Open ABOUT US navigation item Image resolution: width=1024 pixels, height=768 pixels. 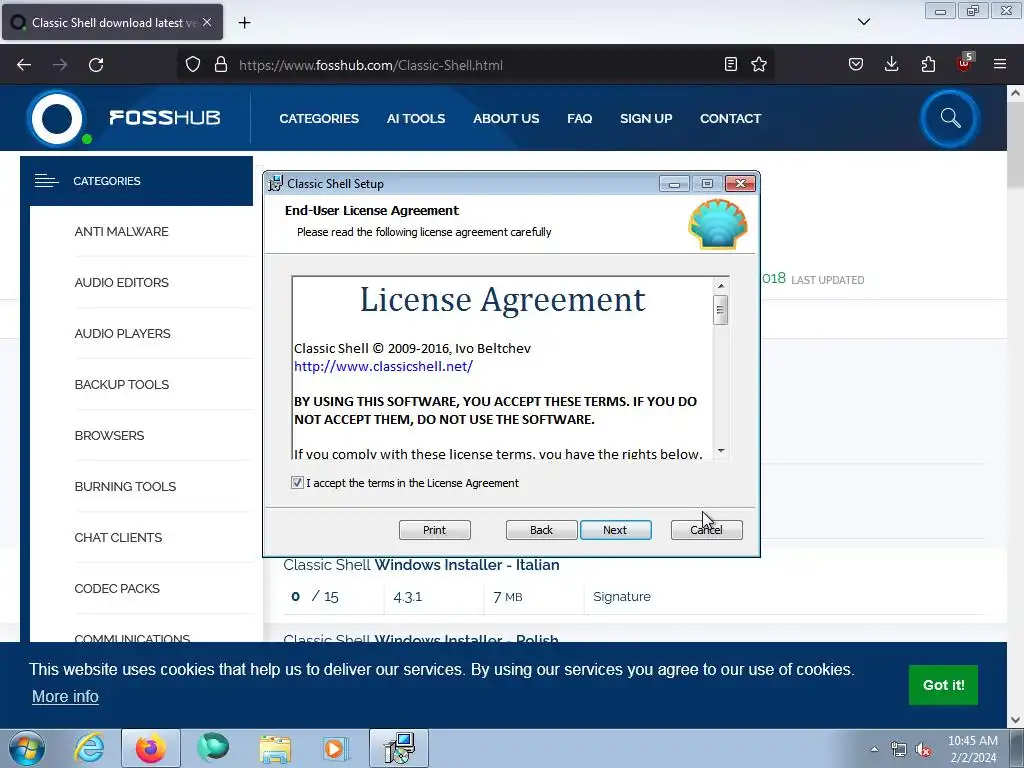pyautogui.click(x=506, y=118)
